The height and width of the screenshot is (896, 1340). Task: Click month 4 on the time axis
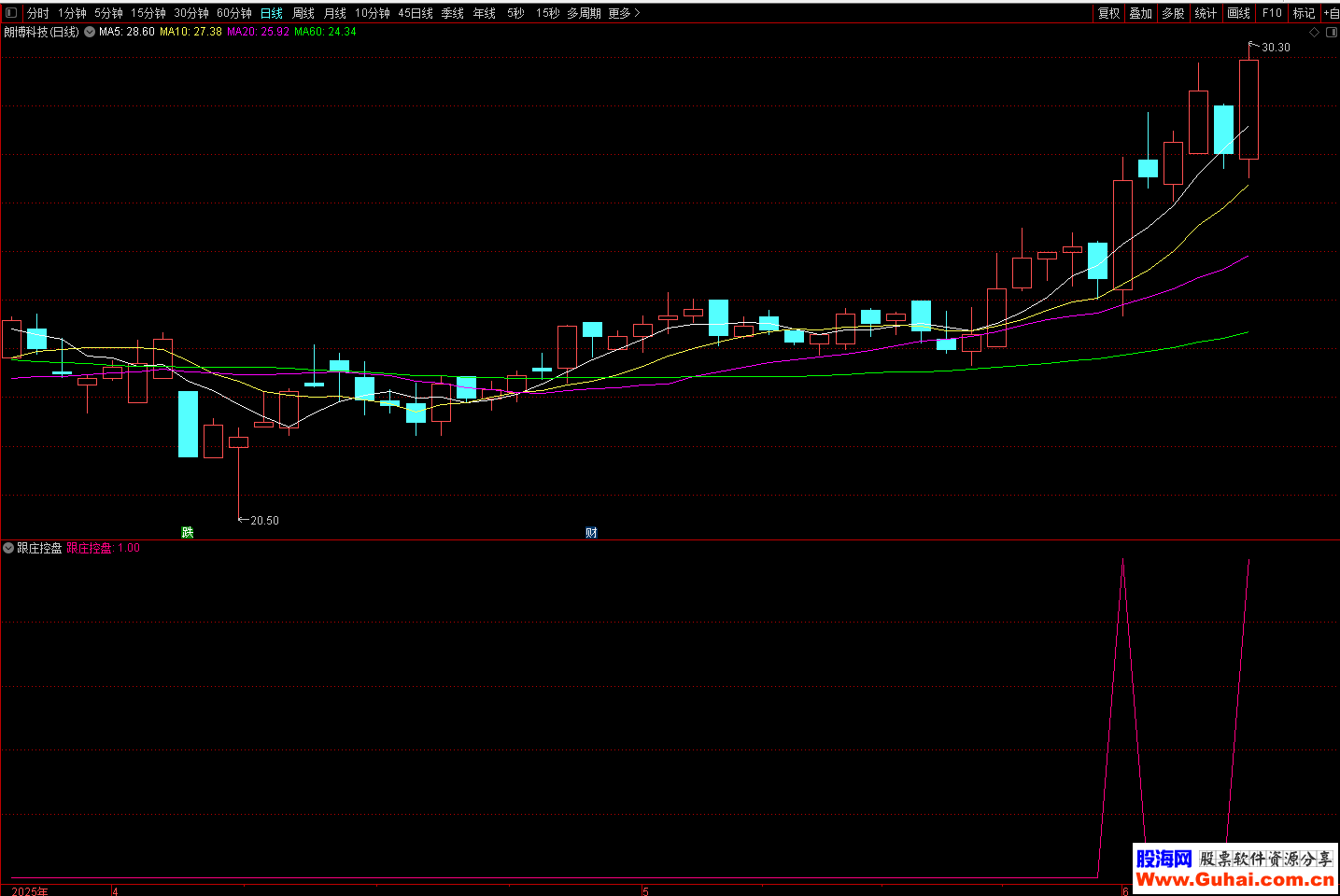point(115,891)
